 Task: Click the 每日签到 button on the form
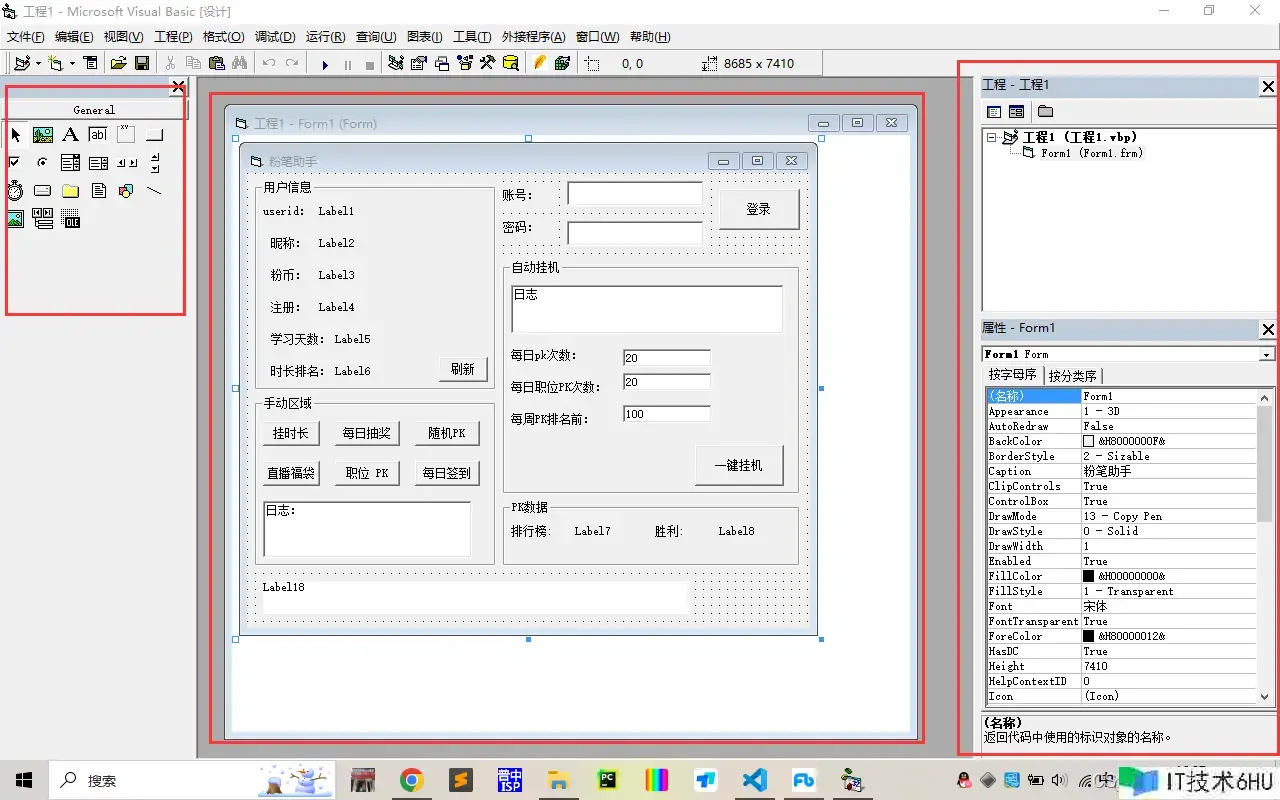pos(447,473)
